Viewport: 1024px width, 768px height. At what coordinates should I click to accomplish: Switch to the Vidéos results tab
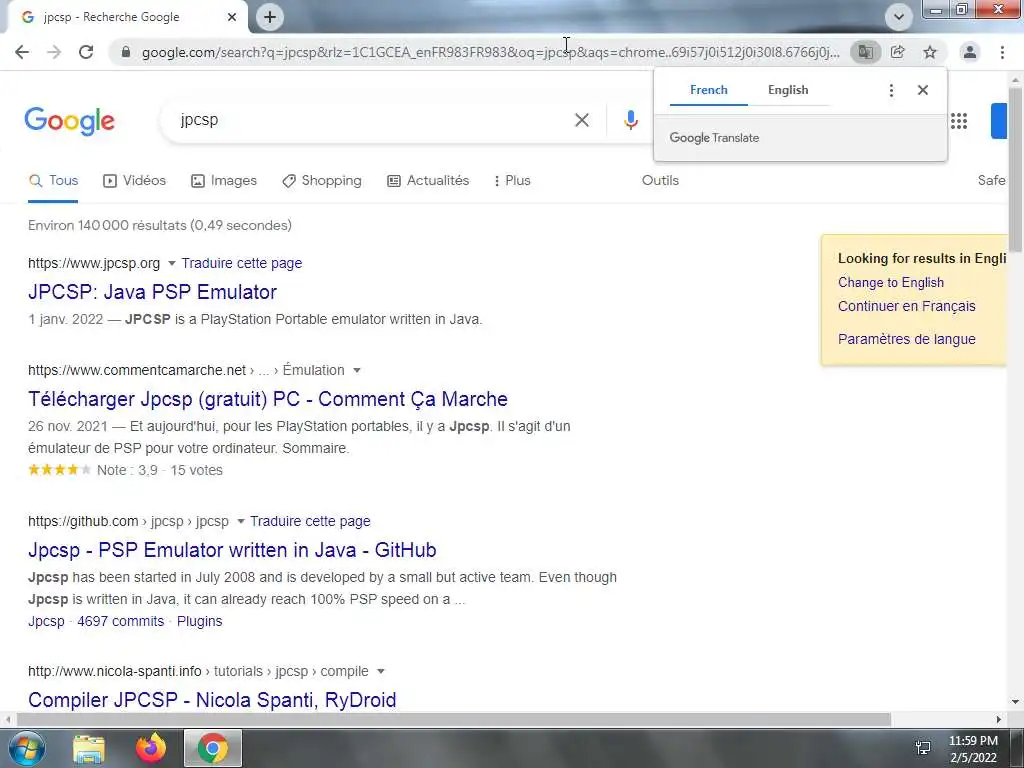[135, 181]
